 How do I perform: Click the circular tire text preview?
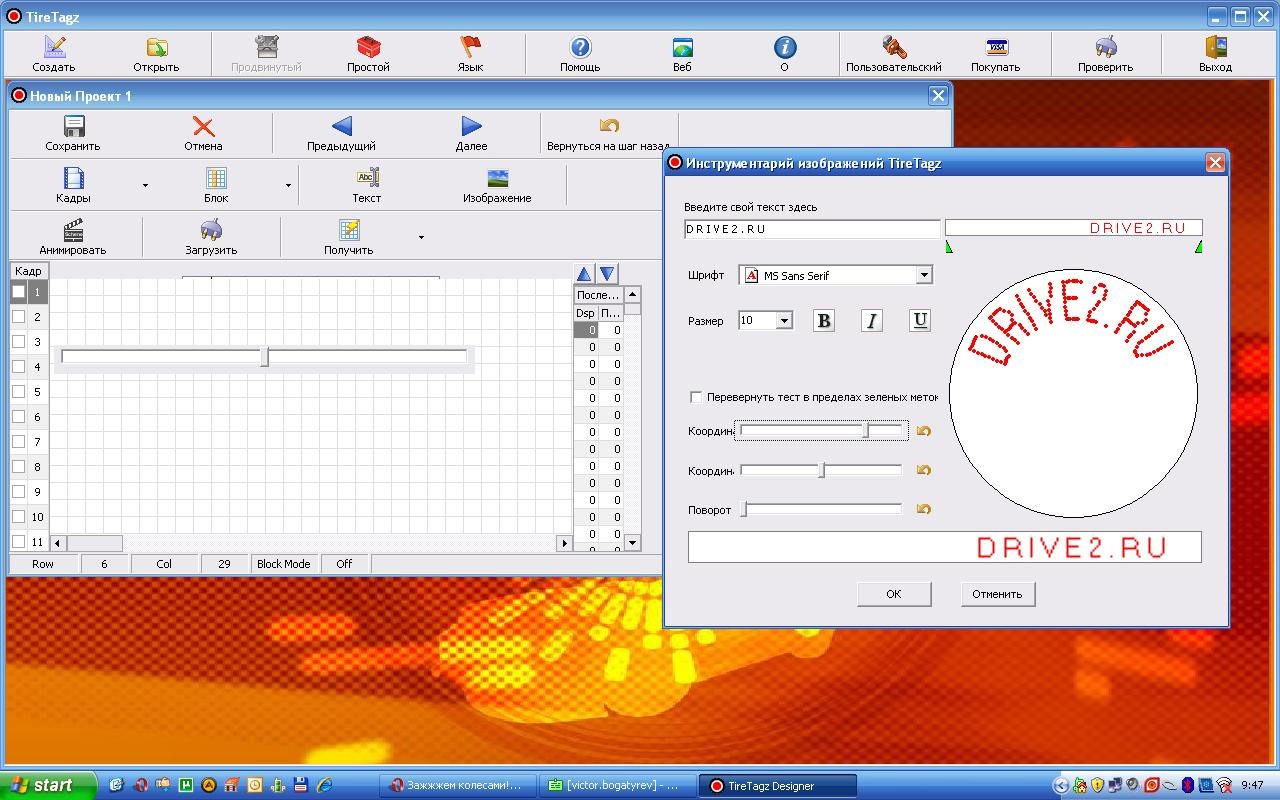(1074, 393)
